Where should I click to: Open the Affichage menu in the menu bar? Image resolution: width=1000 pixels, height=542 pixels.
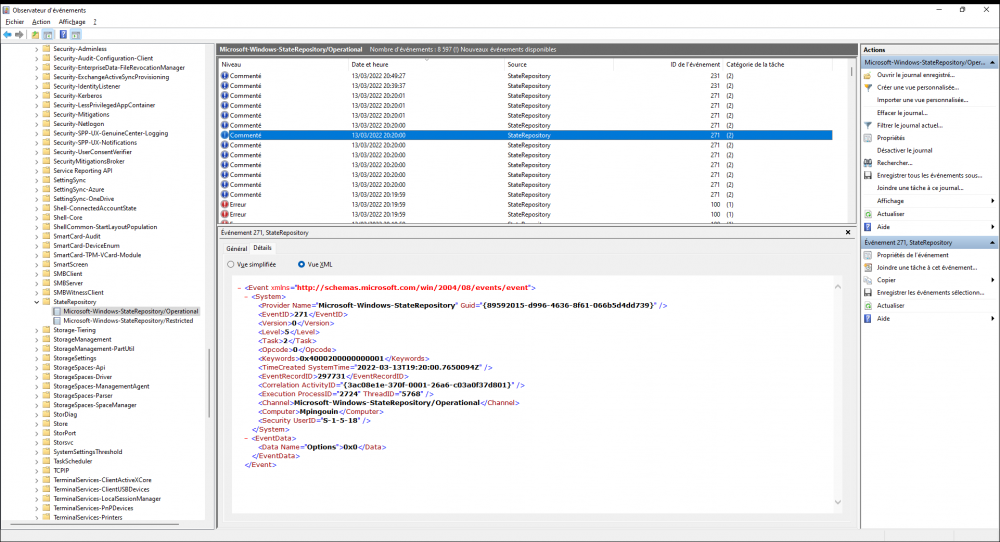71,21
